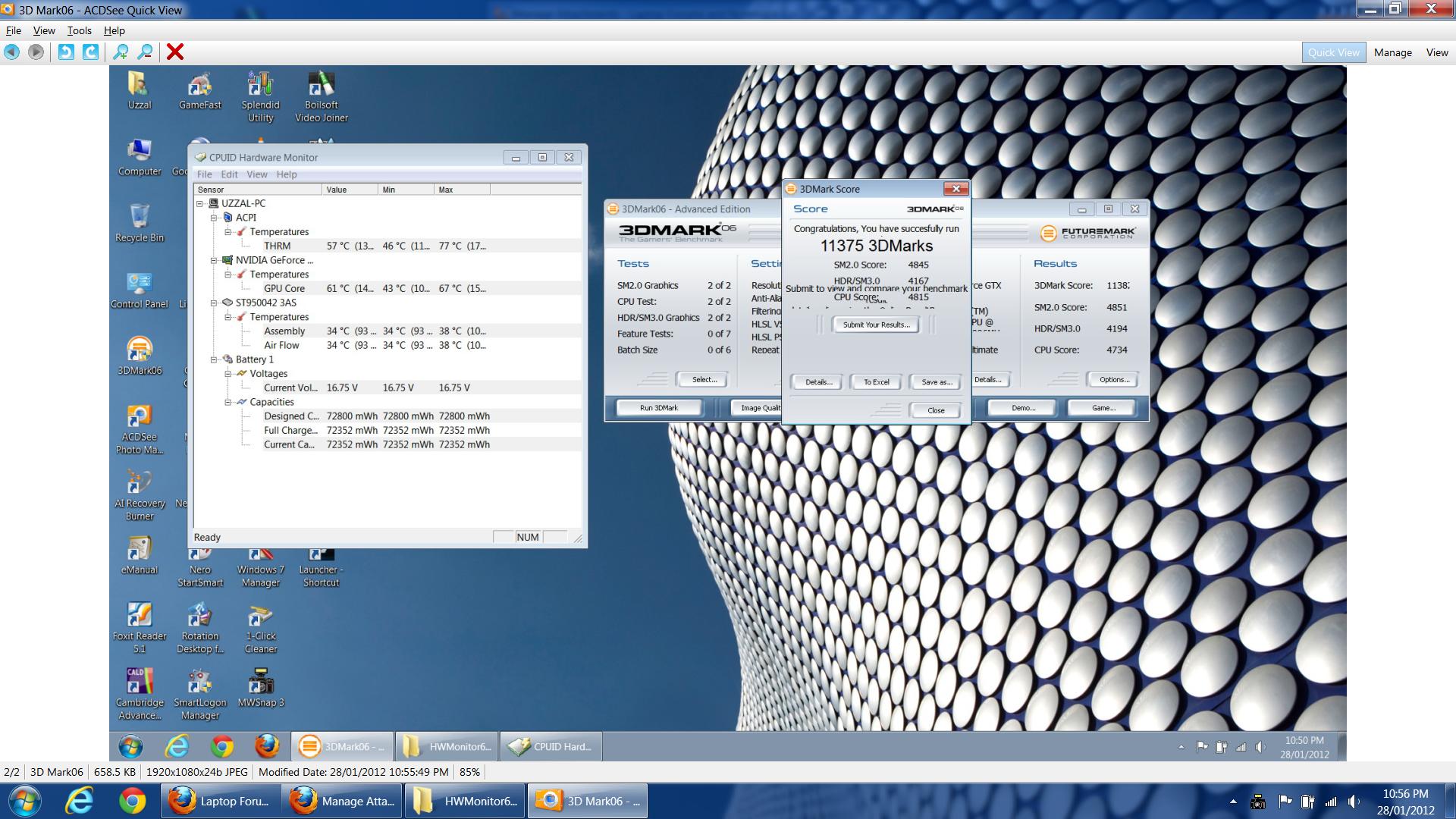Click Options button under Results
The width and height of the screenshot is (1456, 819).
(x=1114, y=379)
